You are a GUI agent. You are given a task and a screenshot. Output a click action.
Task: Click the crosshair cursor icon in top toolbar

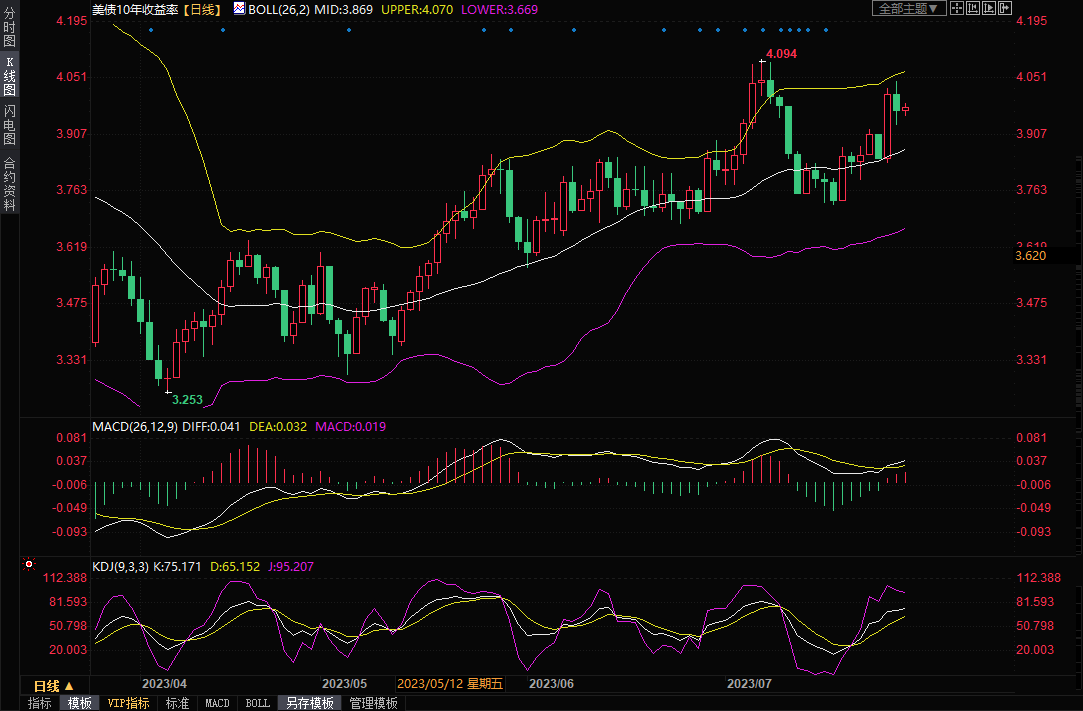pos(956,9)
